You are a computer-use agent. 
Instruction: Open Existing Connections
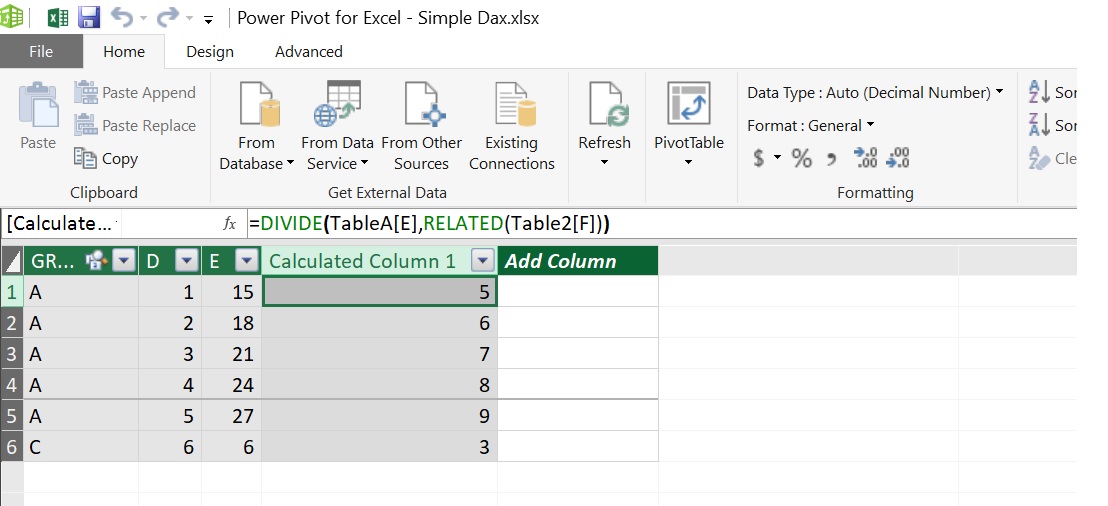[x=512, y=126]
